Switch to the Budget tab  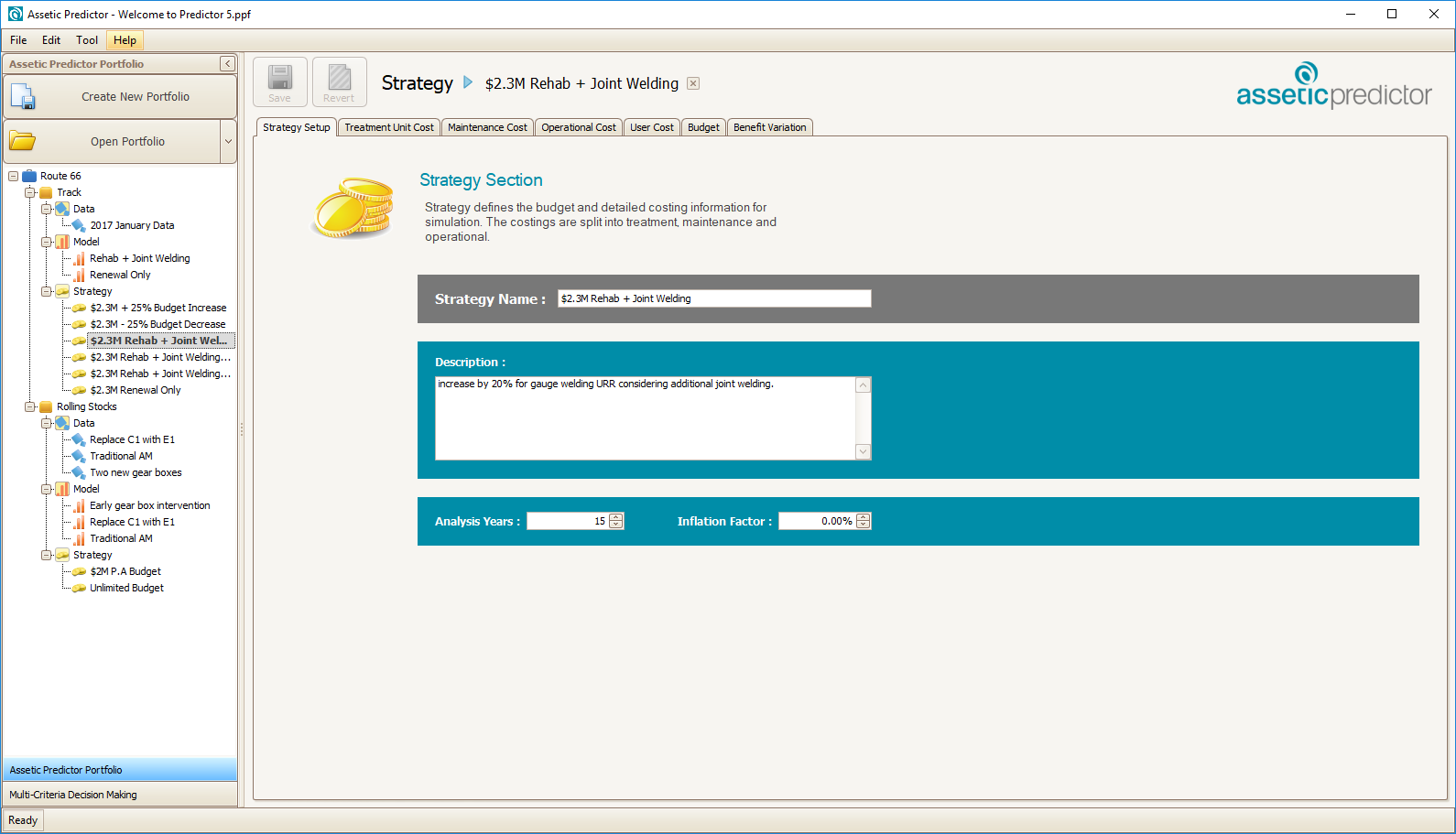[x=703, y=127]
